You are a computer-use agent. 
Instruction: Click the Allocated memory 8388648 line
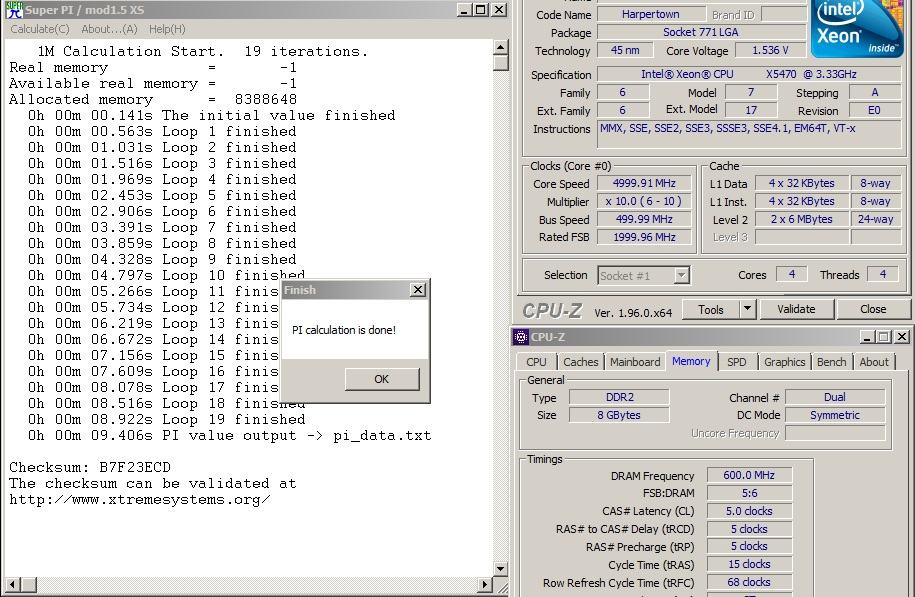153,100
